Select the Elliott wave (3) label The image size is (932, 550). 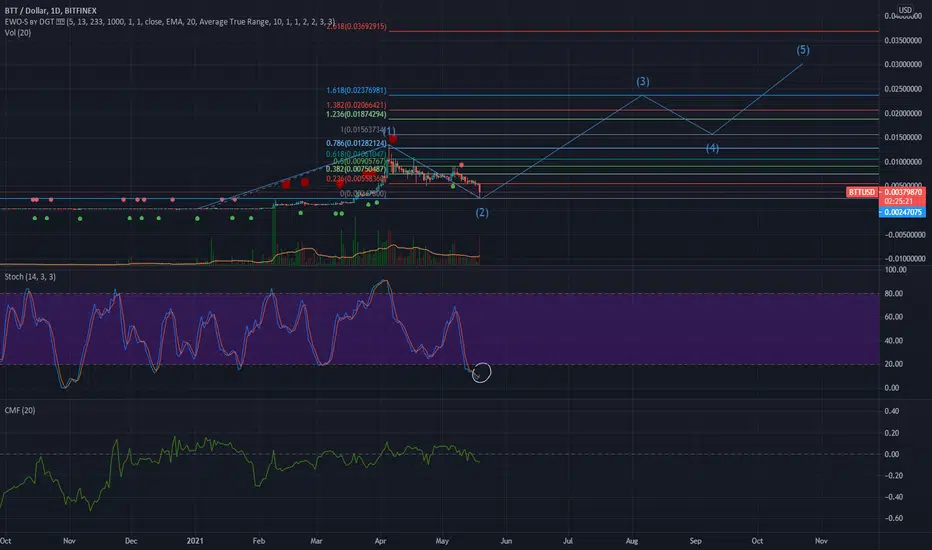point(643,81)
